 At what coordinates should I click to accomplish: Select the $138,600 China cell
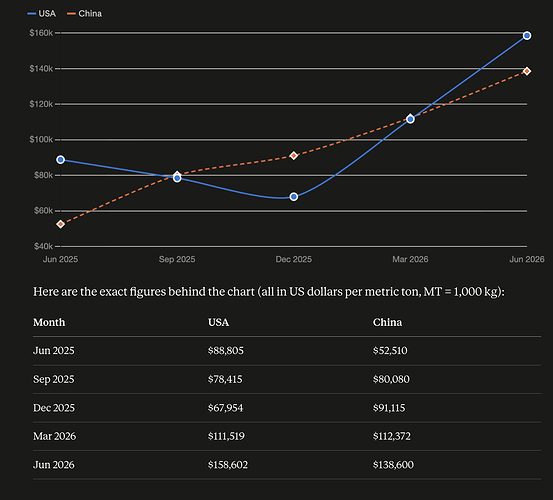point(393,465)
